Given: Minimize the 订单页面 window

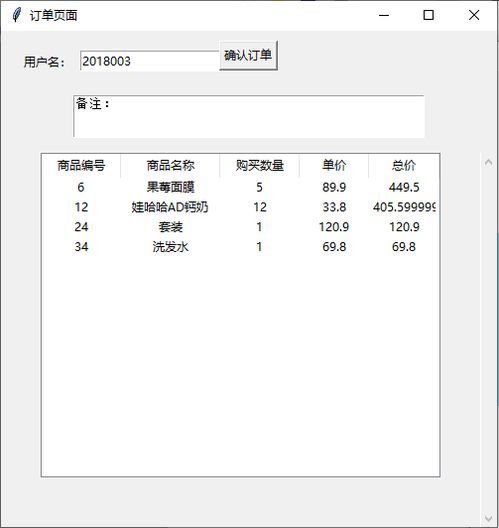Looking at the screenshot, I should pyautogui.click(x=384, y=15).
